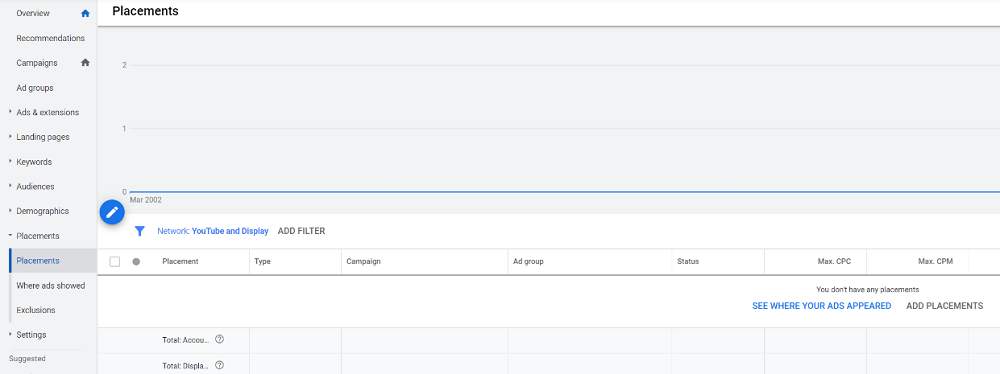1000x374 pixels.
Task: Sort by Max. CPC column header
Action: (835, 262)
